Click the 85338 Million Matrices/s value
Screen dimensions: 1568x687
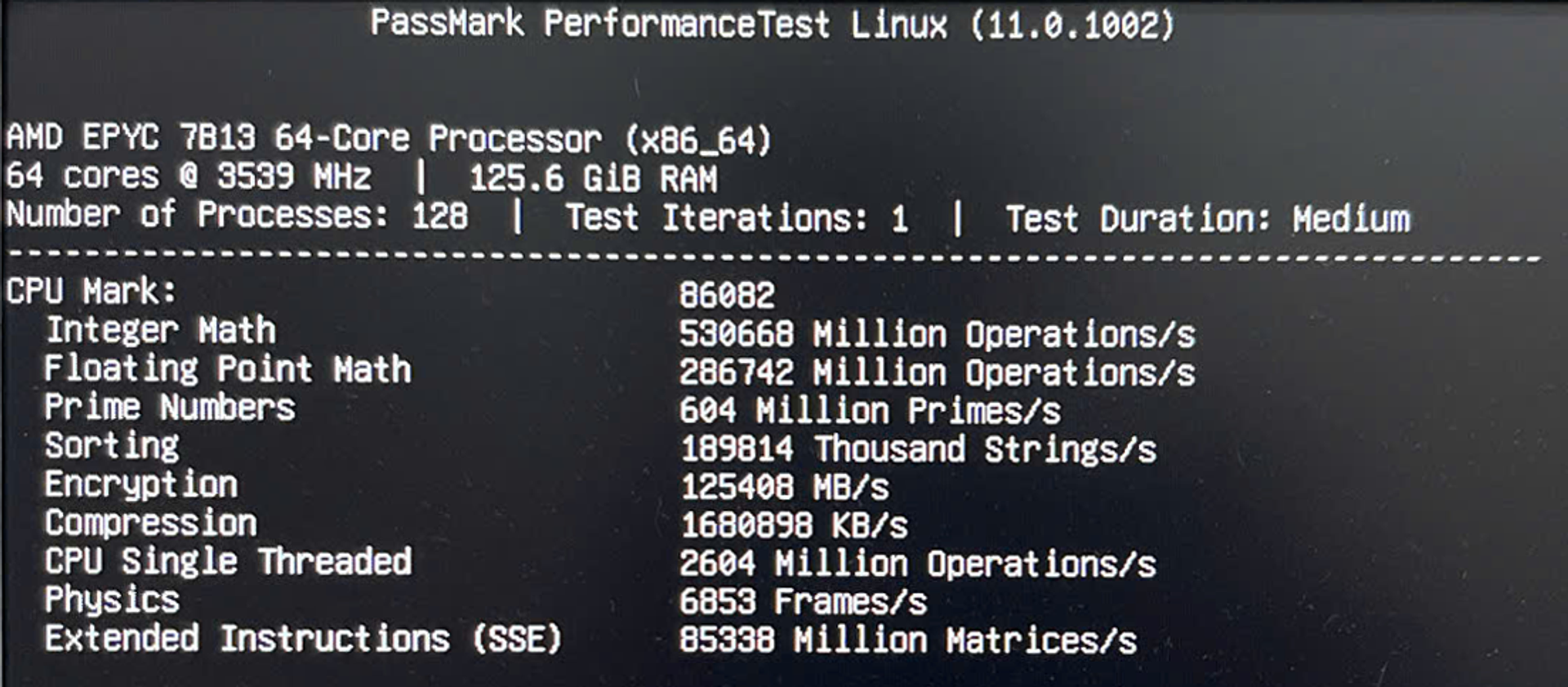pos(907,641)
